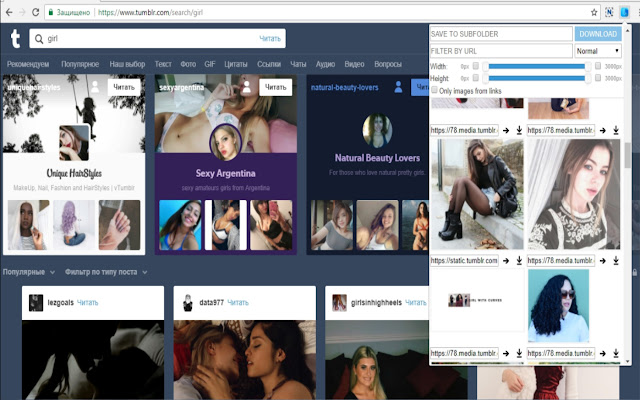Select the Фото tab
640x400 pixels.
(188, 64)
